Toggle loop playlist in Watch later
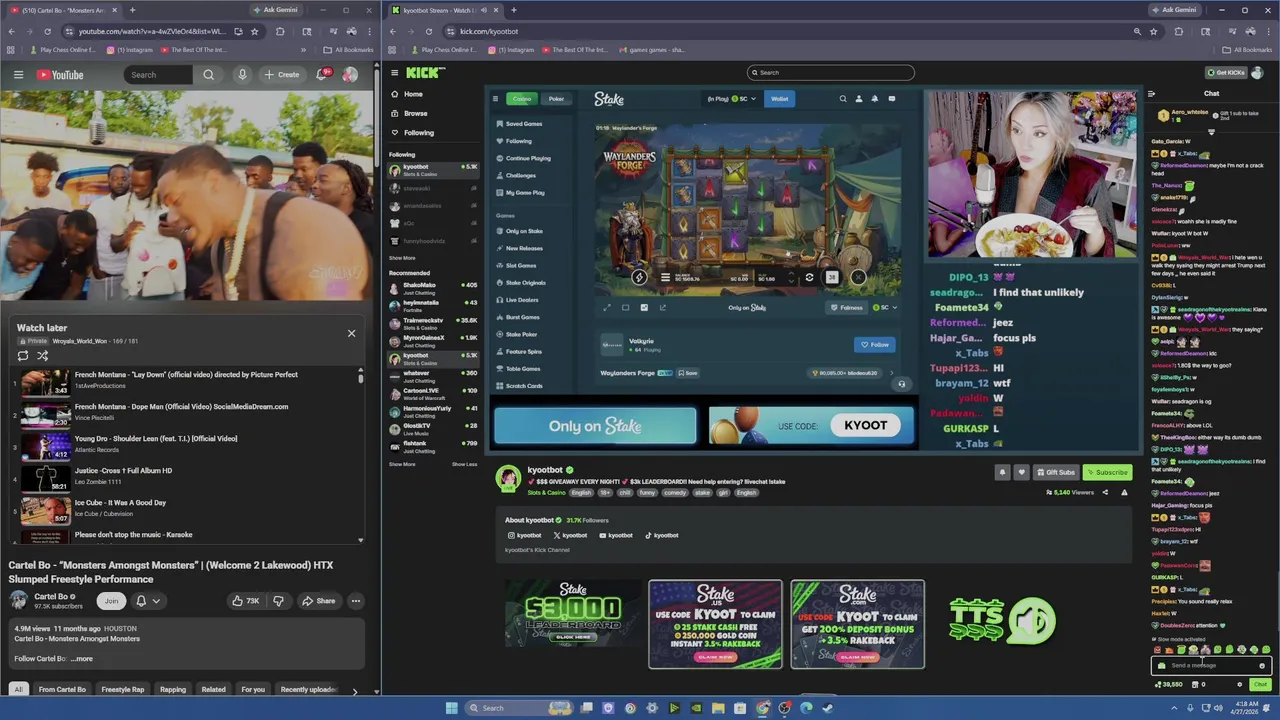 pyautogui.click(x=23, y=355)
